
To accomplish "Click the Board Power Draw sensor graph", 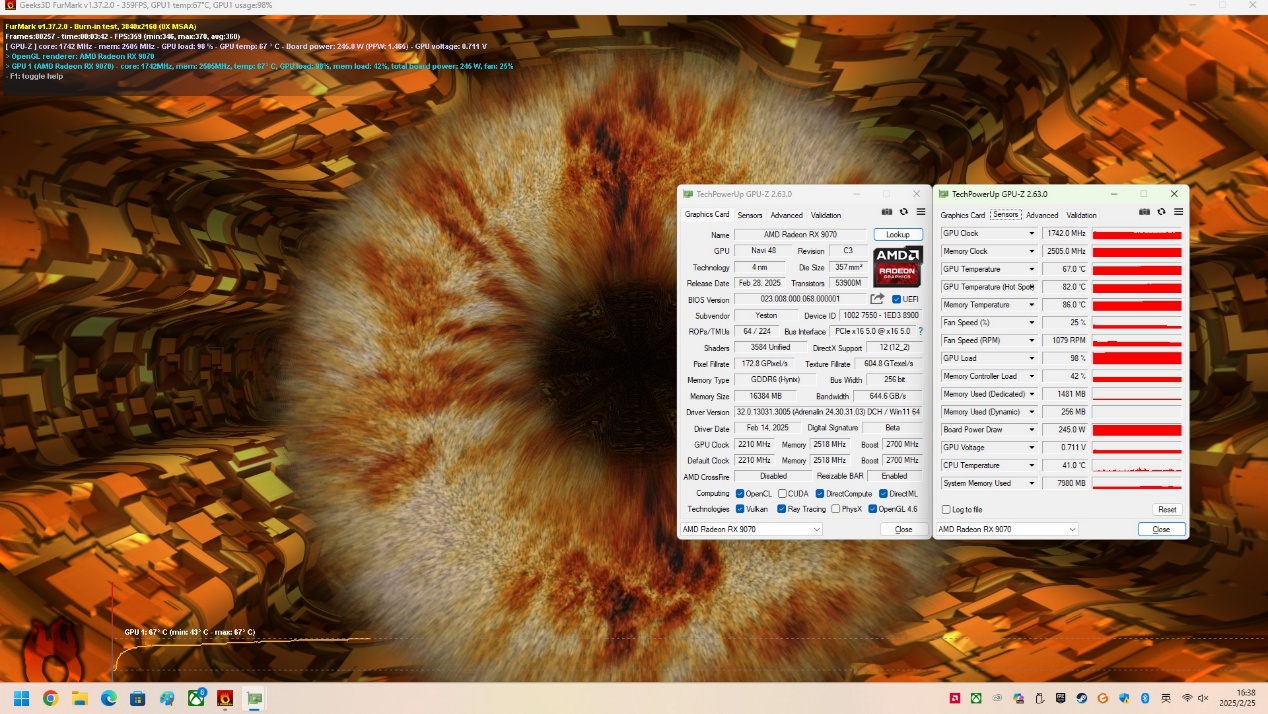I will coord(1137,430).
